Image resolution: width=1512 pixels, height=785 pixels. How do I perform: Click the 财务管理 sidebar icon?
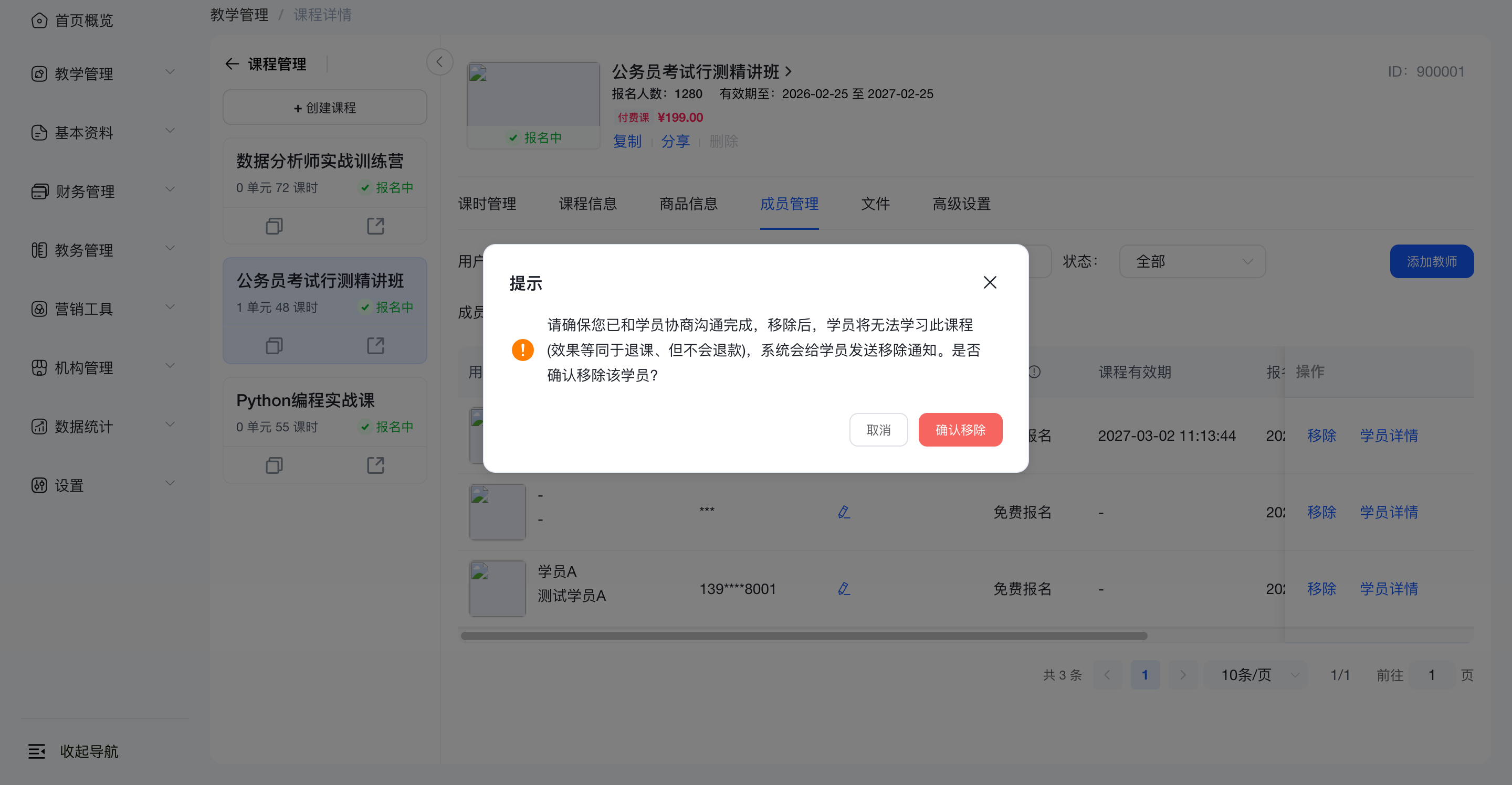pyautogui.click(x=39, y=191)
